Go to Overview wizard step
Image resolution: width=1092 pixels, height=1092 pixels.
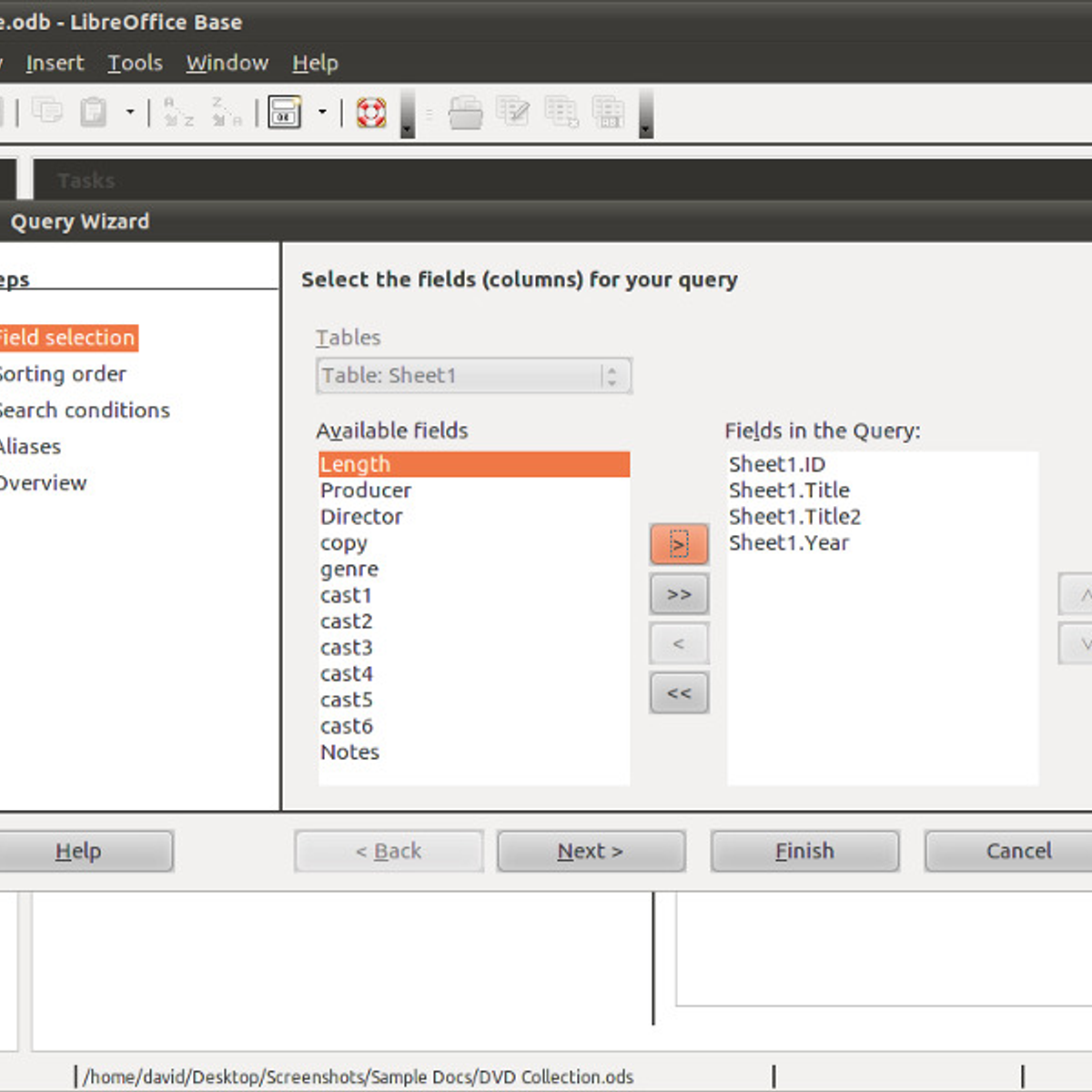pos(43,483)
